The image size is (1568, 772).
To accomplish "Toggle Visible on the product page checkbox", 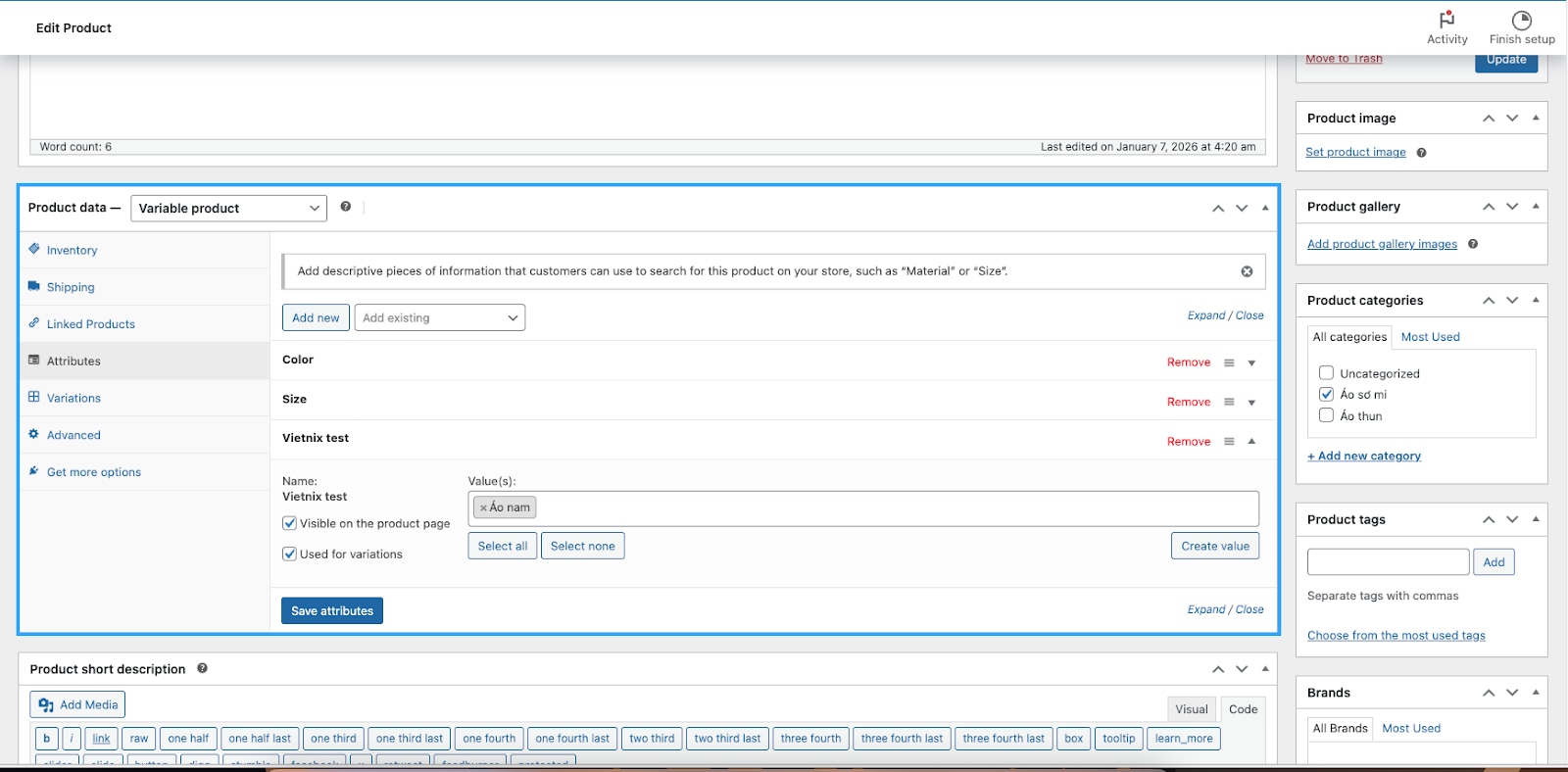I will [x=290, y=523].
